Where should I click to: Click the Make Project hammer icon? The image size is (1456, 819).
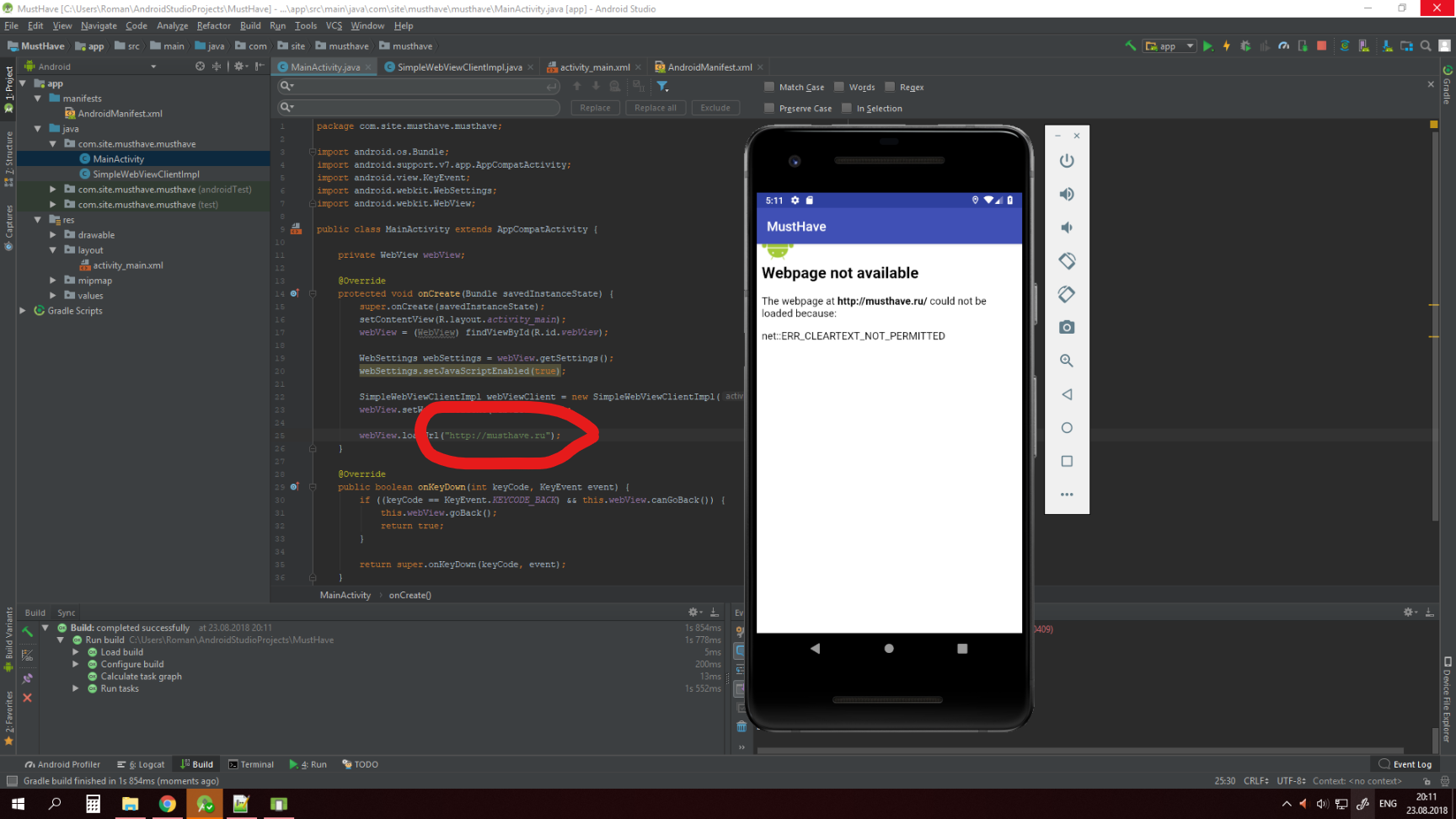[1130, 46]
